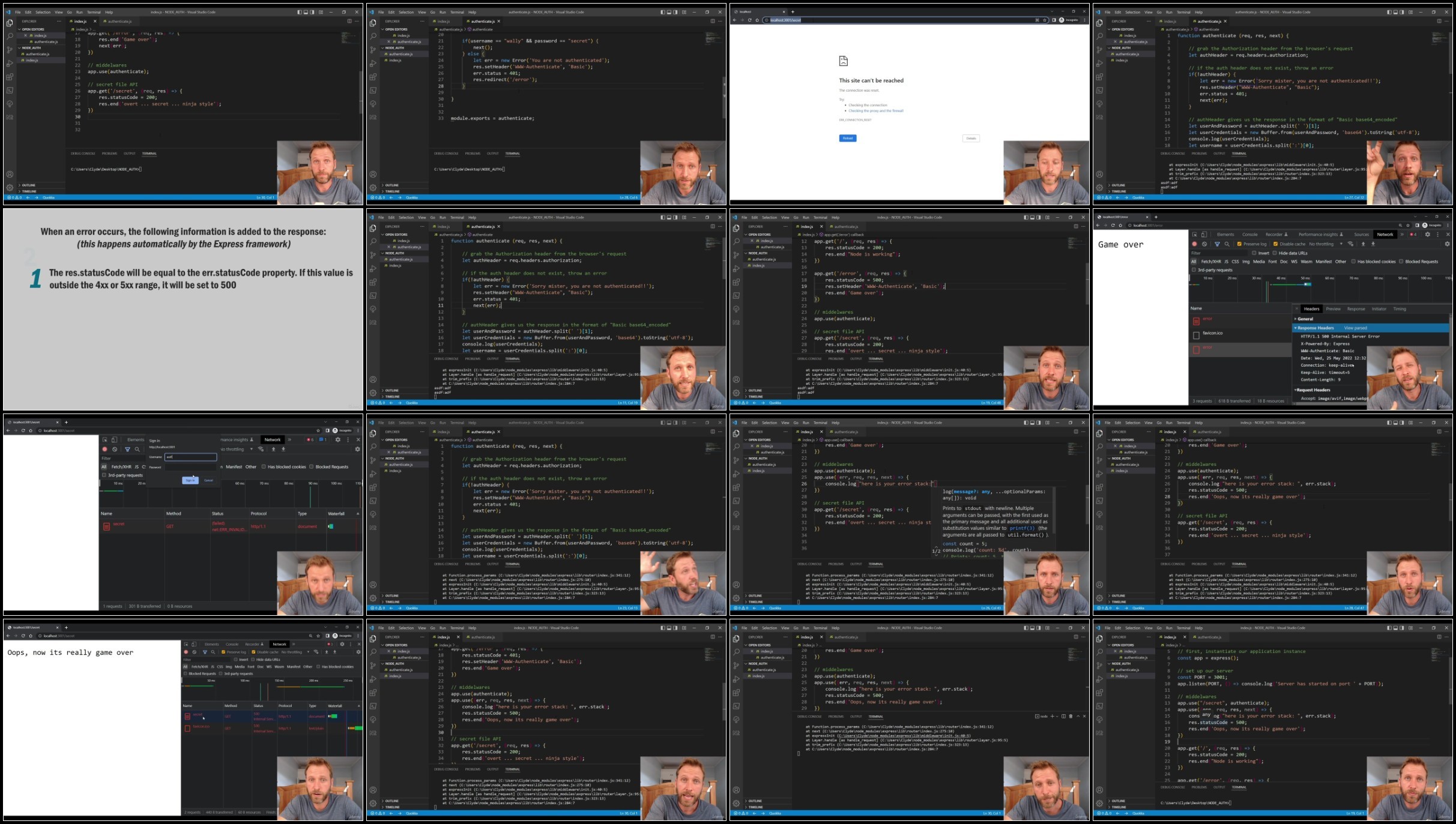Screen dimensions: 1456x824
Task: Toggle the funnel filter icon in Game over DevTools
Action: tap(1217, 244)
